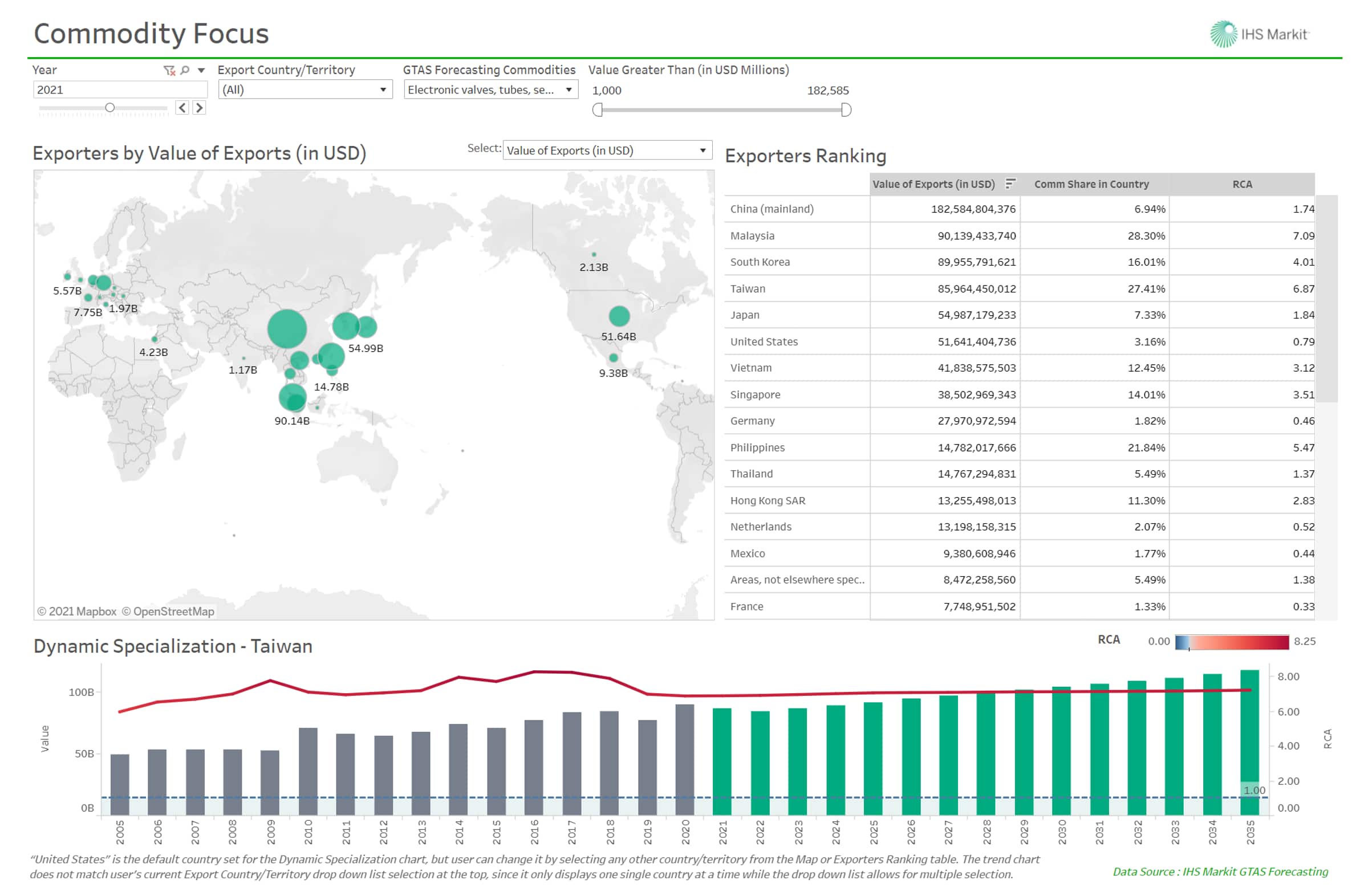Click the Year search magnifier icon
The height and width of the screenshot is (896, 1352).
tap(185, 70)
